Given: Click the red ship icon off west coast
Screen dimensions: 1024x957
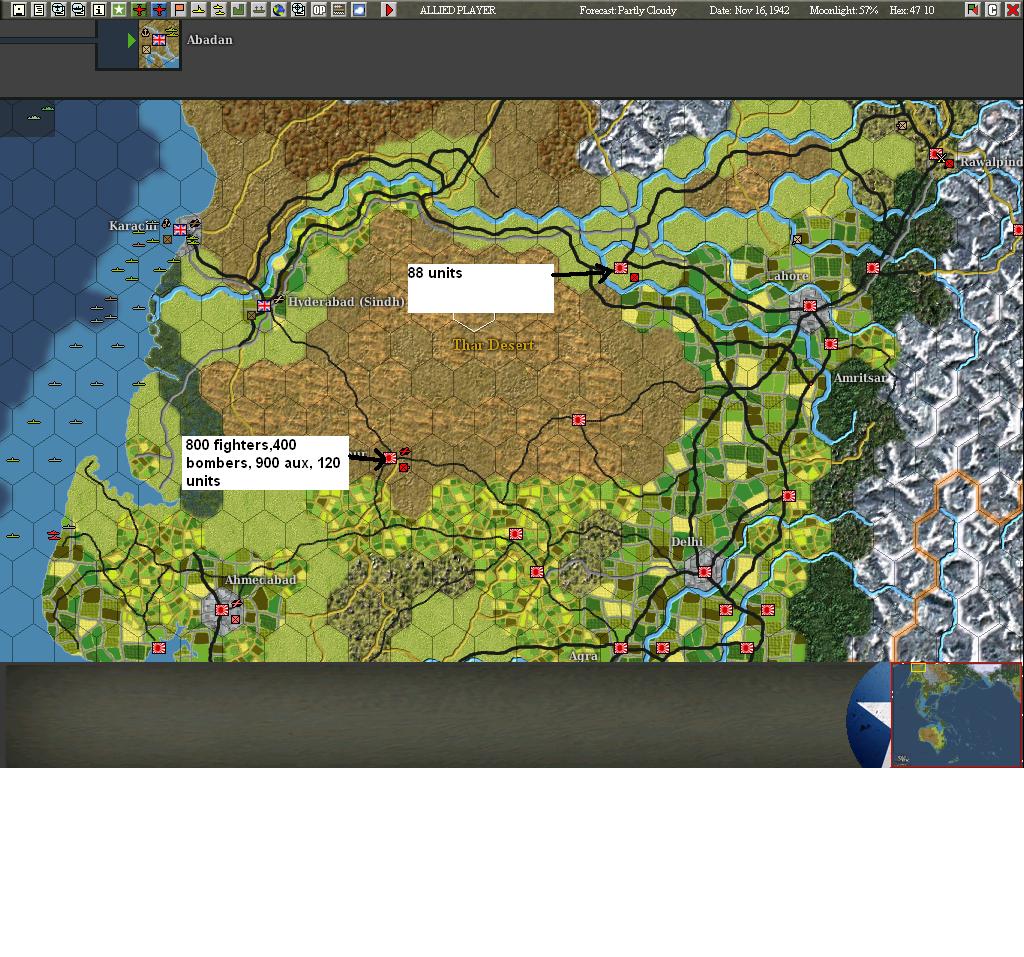Looking at the screenshot, I should pos(54,536).
